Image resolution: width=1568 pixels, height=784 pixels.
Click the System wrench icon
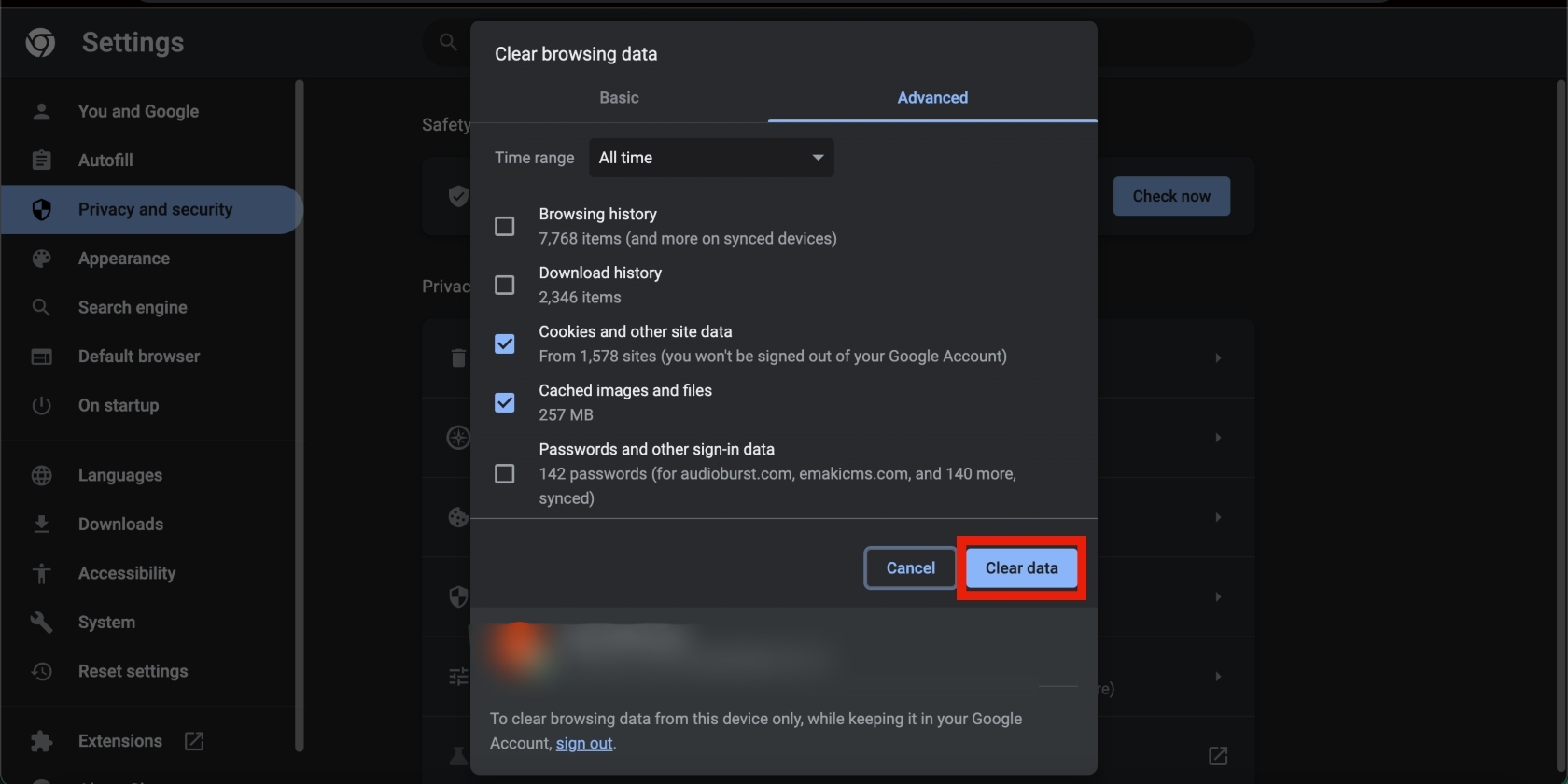pos(41,623)
